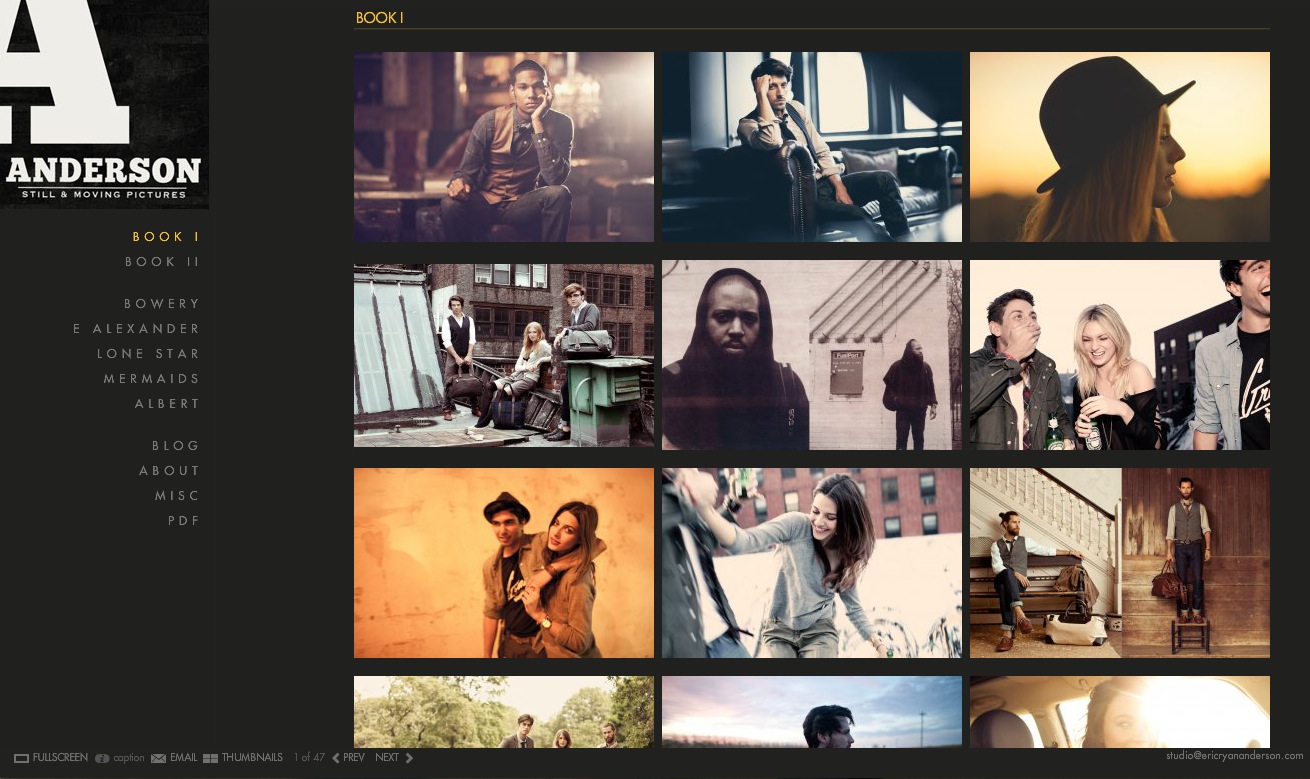This screenshot has height=779, width=1310.
Task: Click the Next right chevron arrow
Action: coord(409,759)
